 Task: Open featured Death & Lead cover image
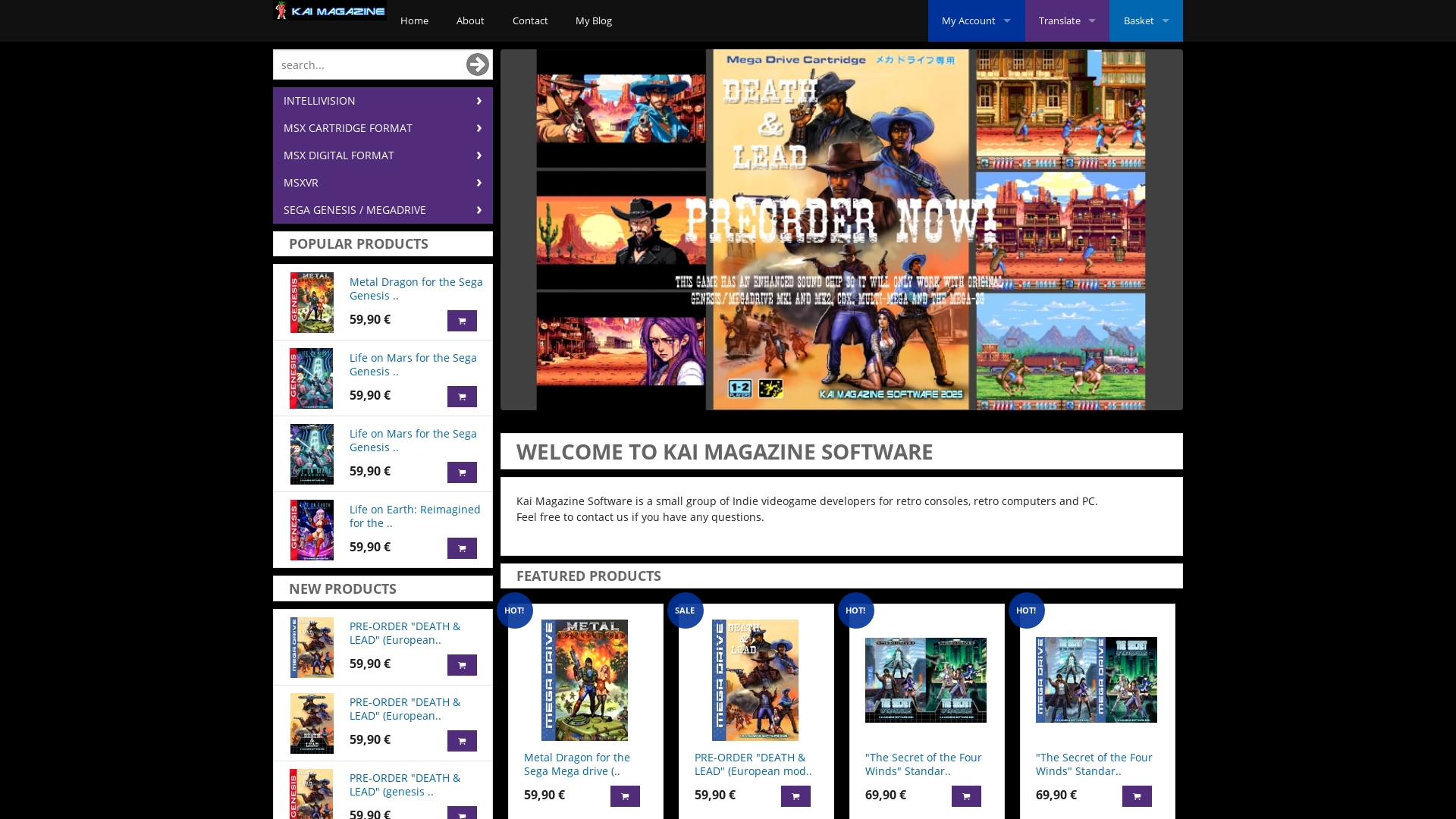[x=755, y=680]
